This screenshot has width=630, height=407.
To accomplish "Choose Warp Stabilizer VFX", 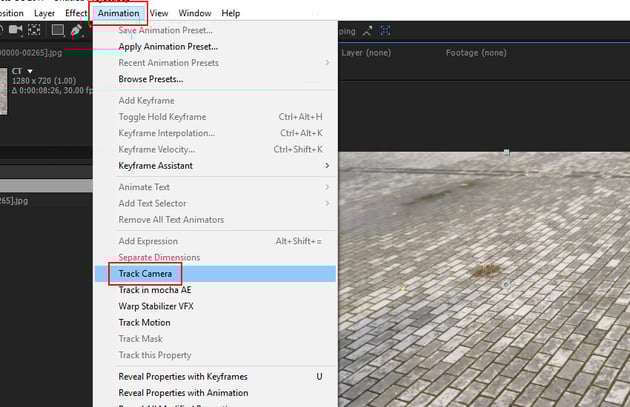I will point(215,306).
